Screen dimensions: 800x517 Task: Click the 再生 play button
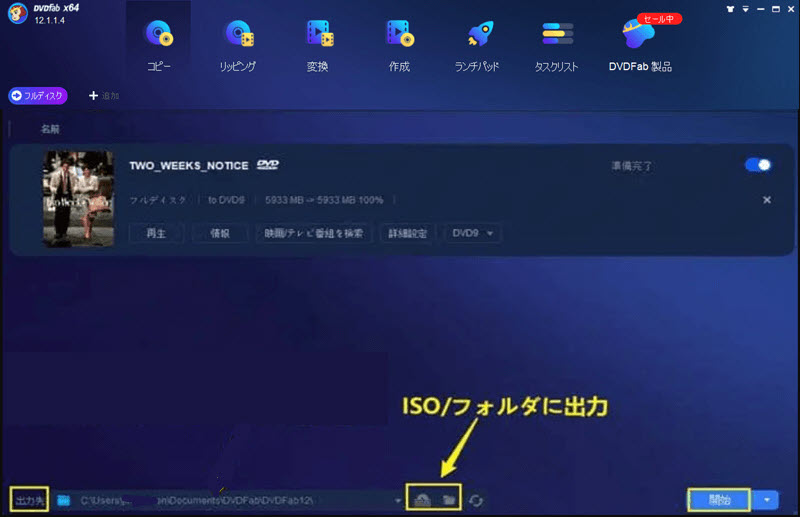155,233
